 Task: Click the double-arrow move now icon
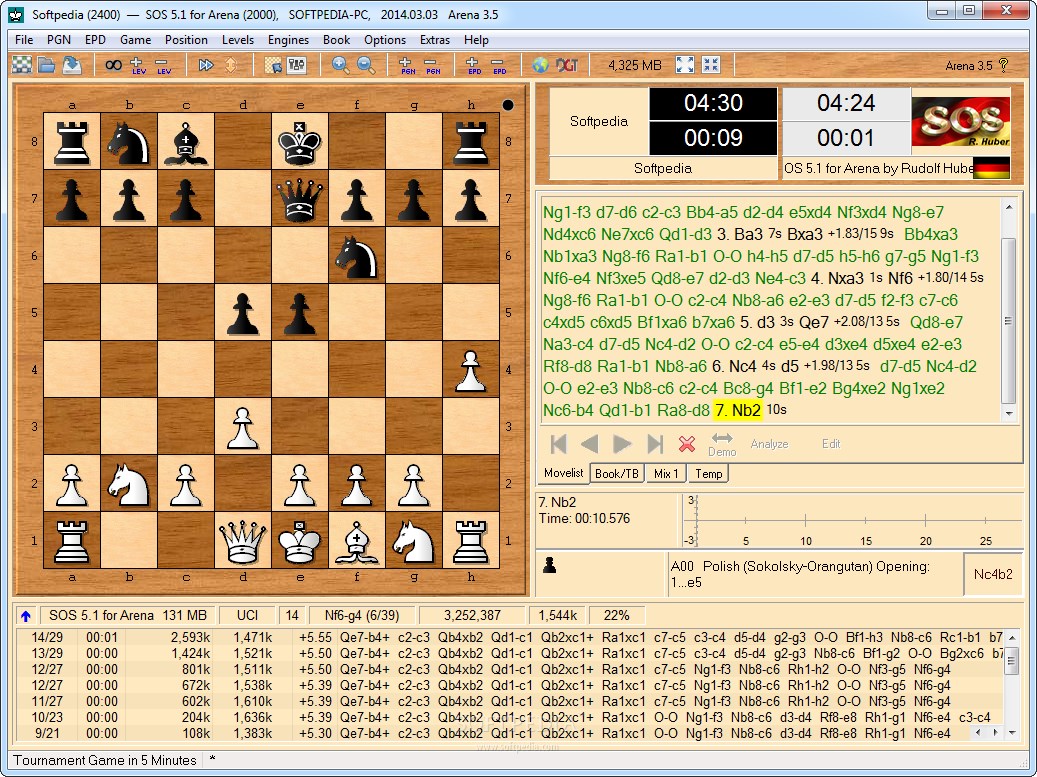pos(206,65)
